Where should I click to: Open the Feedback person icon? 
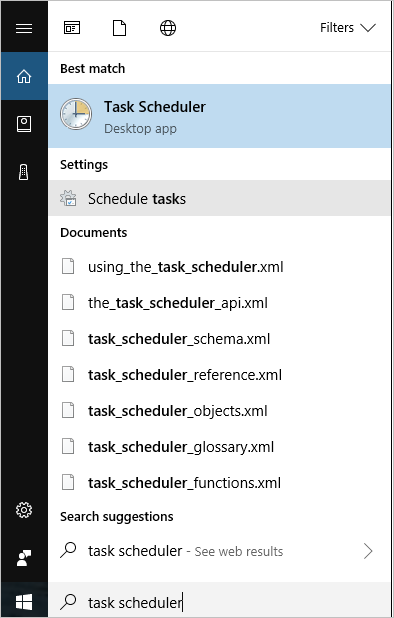(x=24, y=558)
